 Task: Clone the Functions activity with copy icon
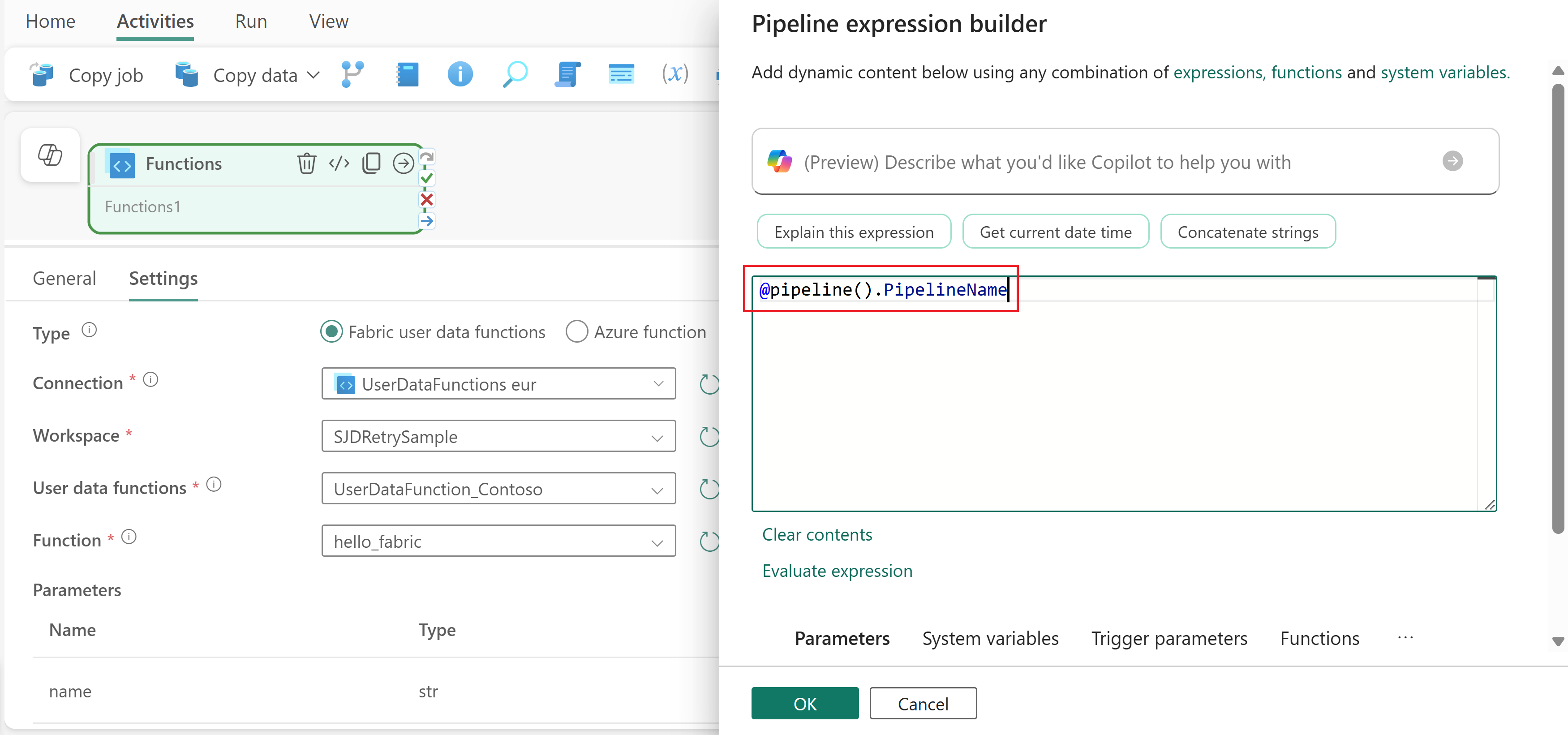[x=371, y=163]
